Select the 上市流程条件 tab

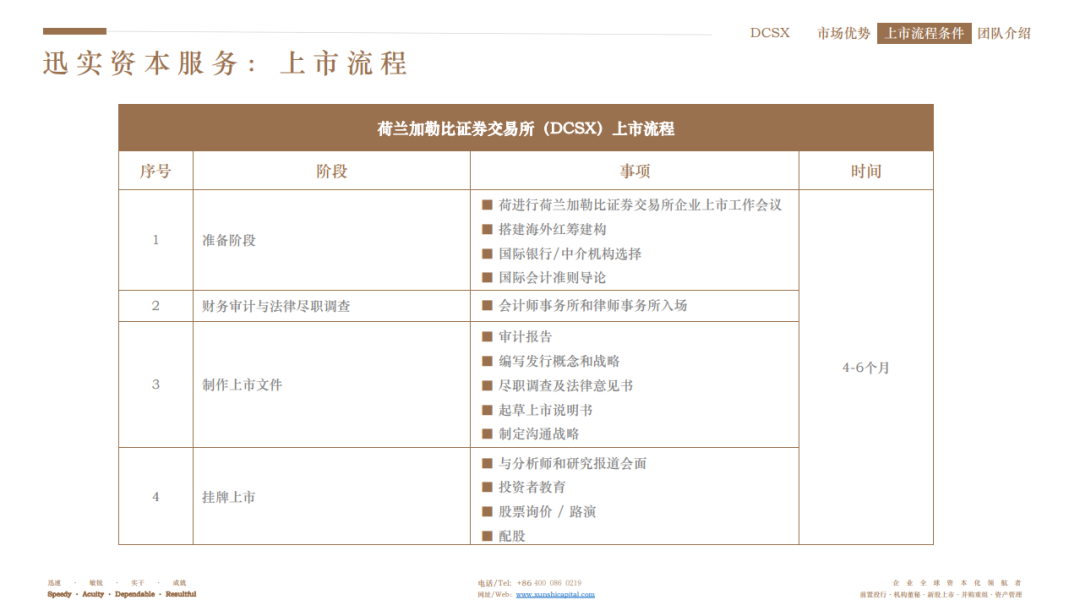pos(924,33)
